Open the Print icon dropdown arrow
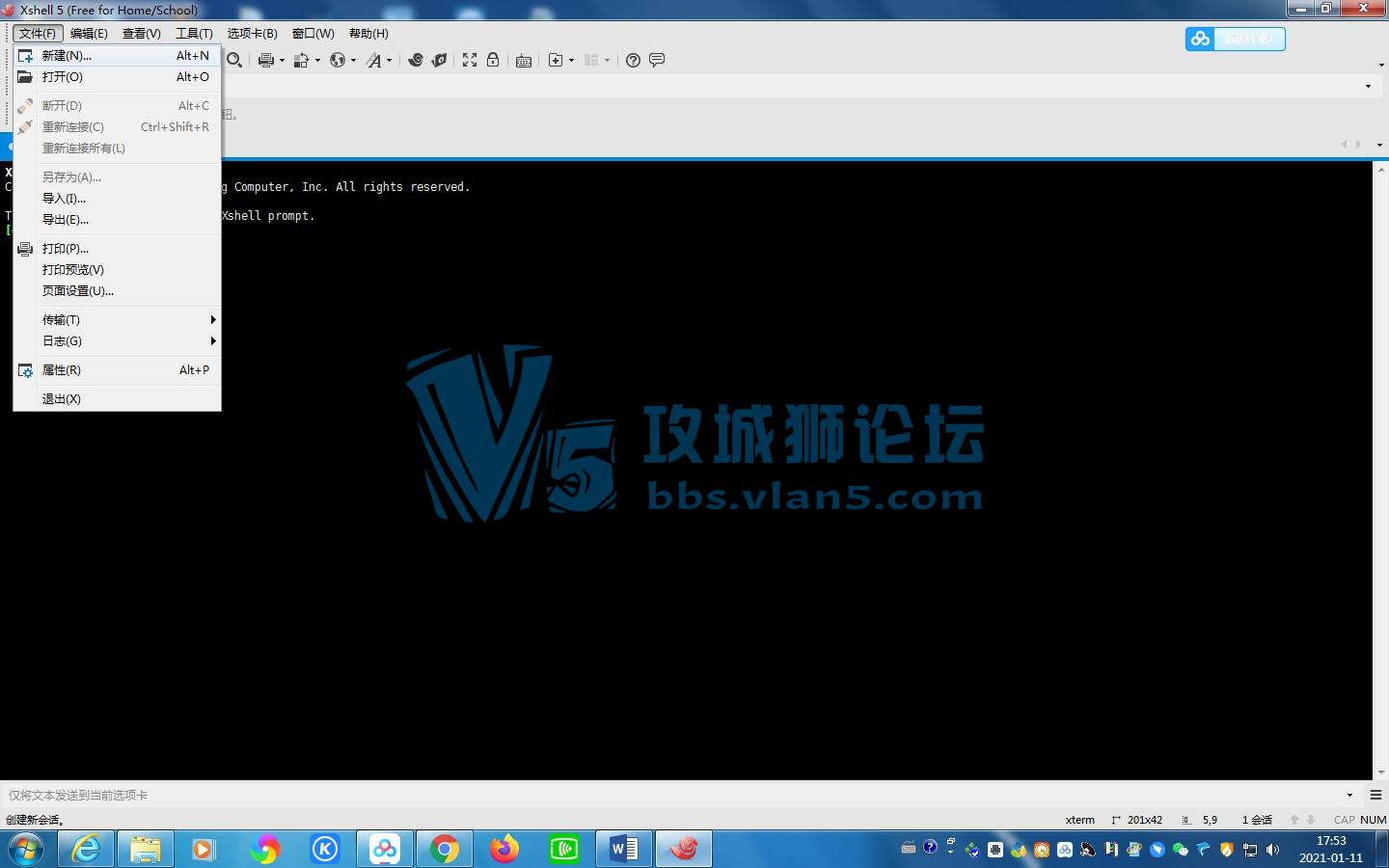This screenshot has width=1389, height=868. click(282, 60)
